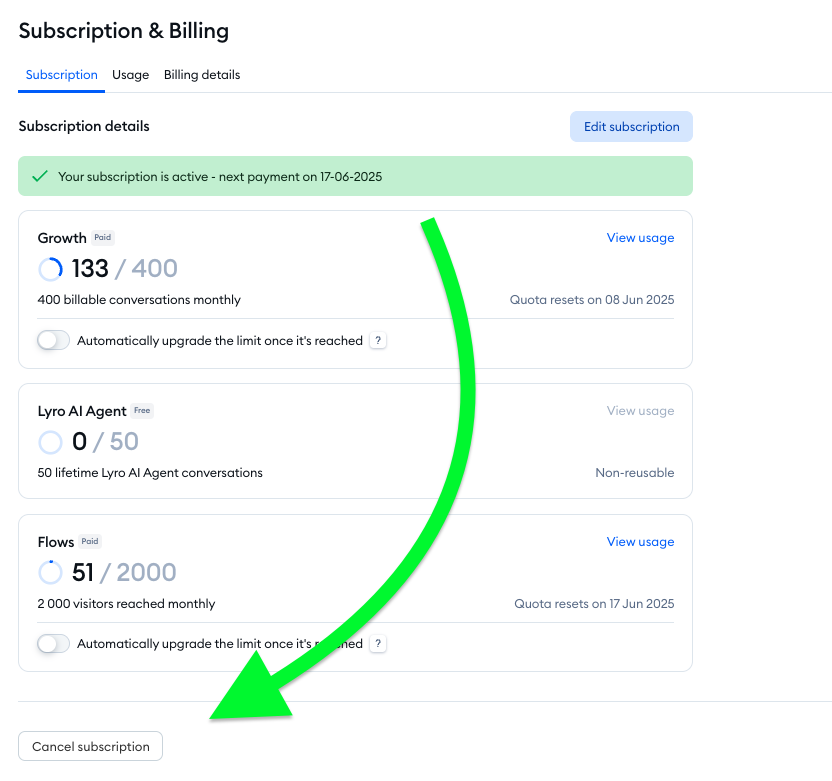
Task: Select the Free badge next to Lyro AI Agent
Action: click(x=141, y=410)
